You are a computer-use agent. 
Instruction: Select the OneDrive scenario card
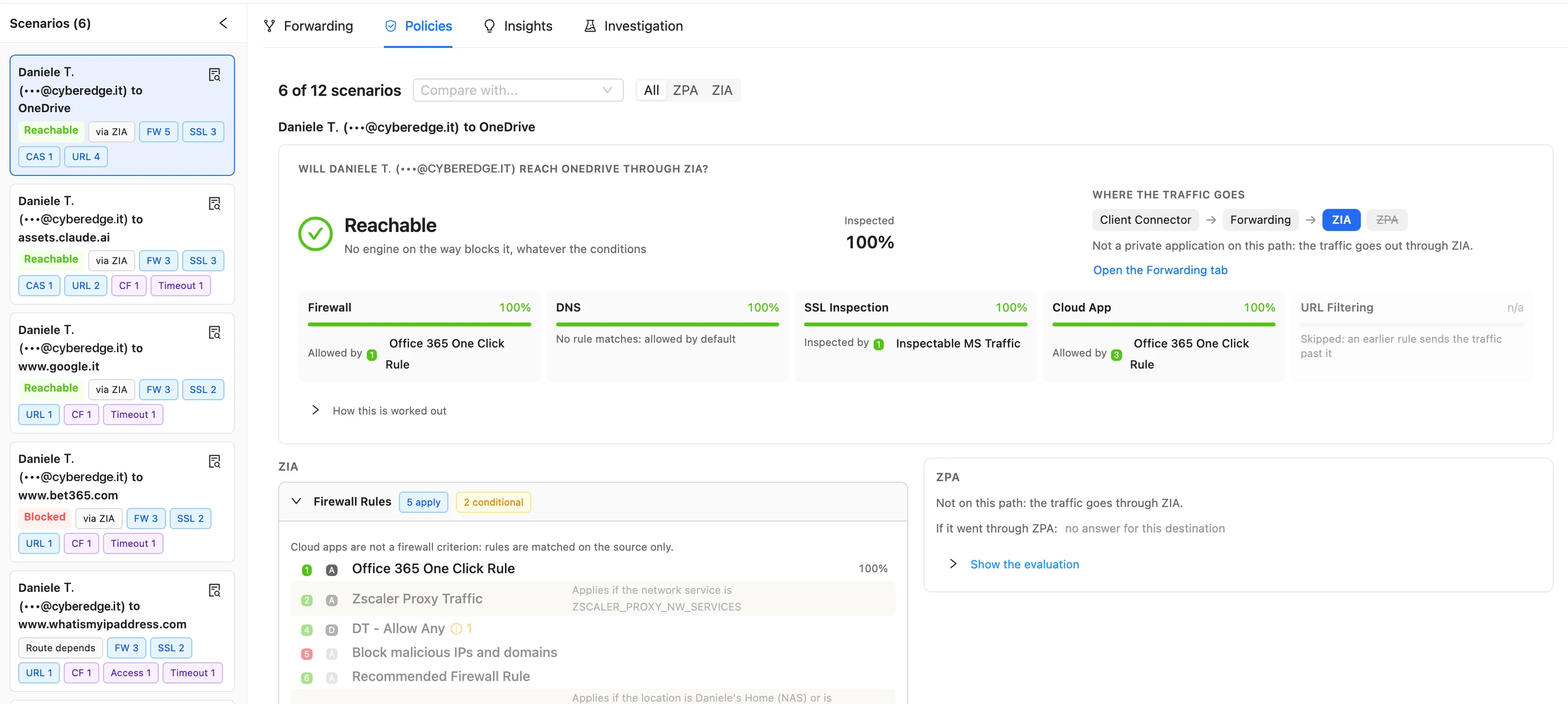pyautogui.click(x=122, y=115)
